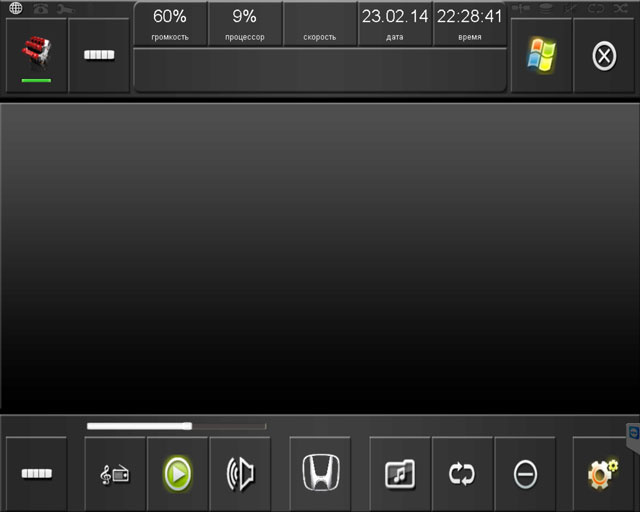Open the speaker sound settings icon

point(240,474)
